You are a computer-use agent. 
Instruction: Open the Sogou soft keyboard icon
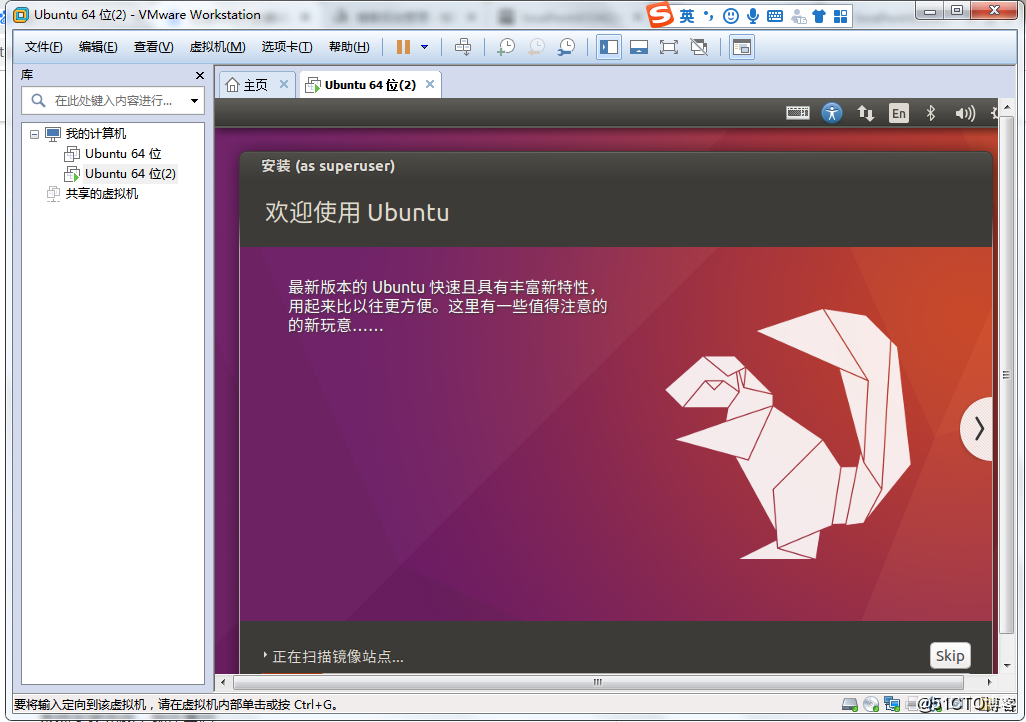pos(775,16)
